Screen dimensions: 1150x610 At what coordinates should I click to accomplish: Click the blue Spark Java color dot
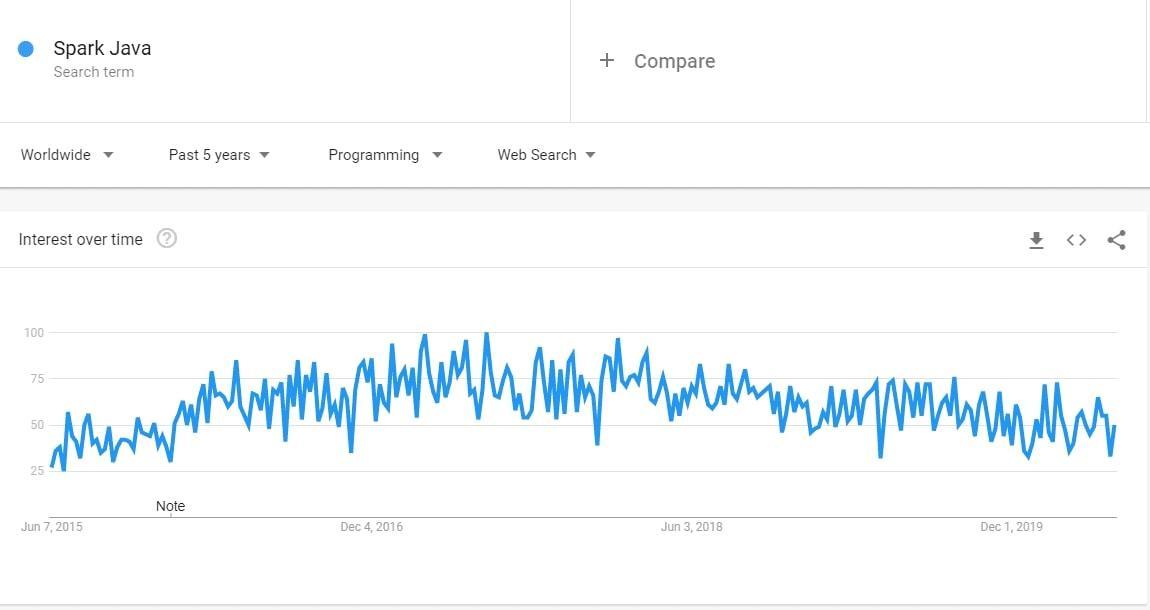click(26, 49)
